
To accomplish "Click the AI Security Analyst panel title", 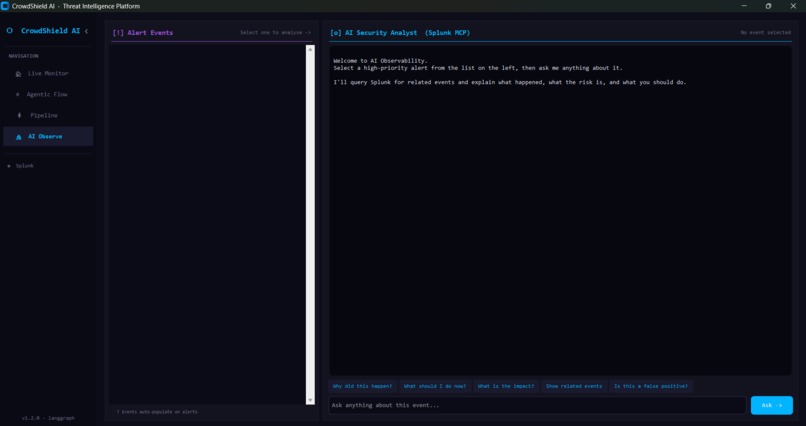I will point(400,33).
